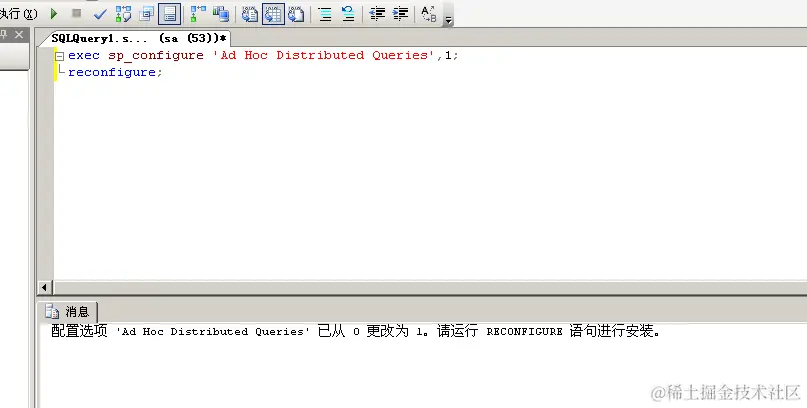Click the 'Ad Hoc Distributed Queries' string literal

[x=324, y=55]
